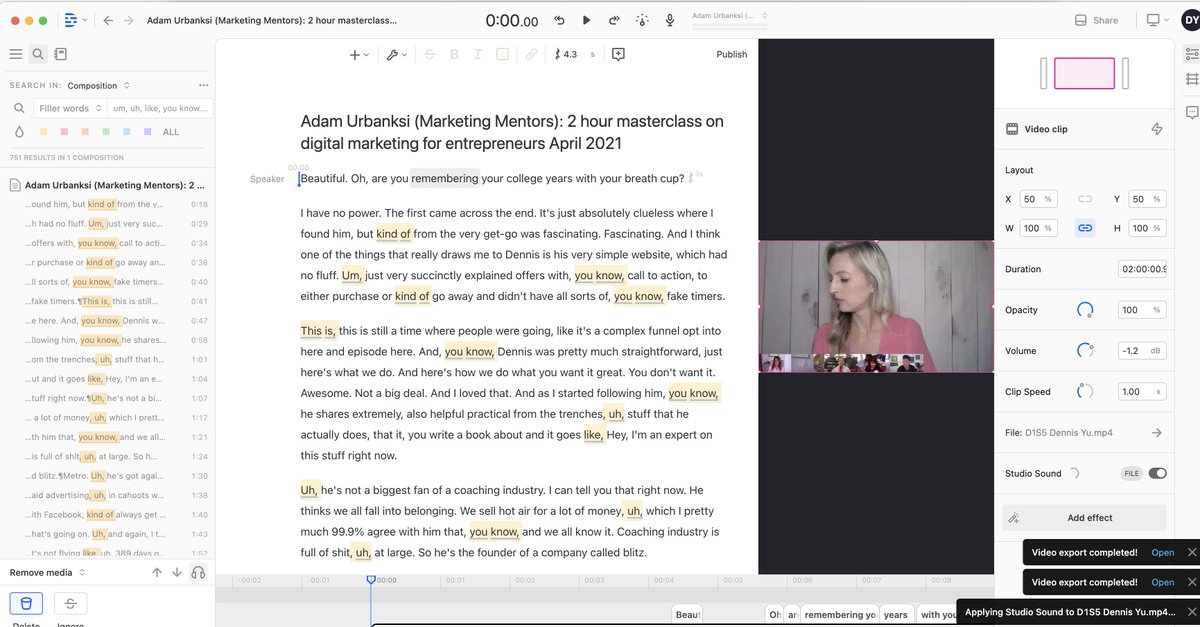1200x627 pixels.
Task: Select the Adam Urbanksi composition in results list
Action: tap(107, 185)
